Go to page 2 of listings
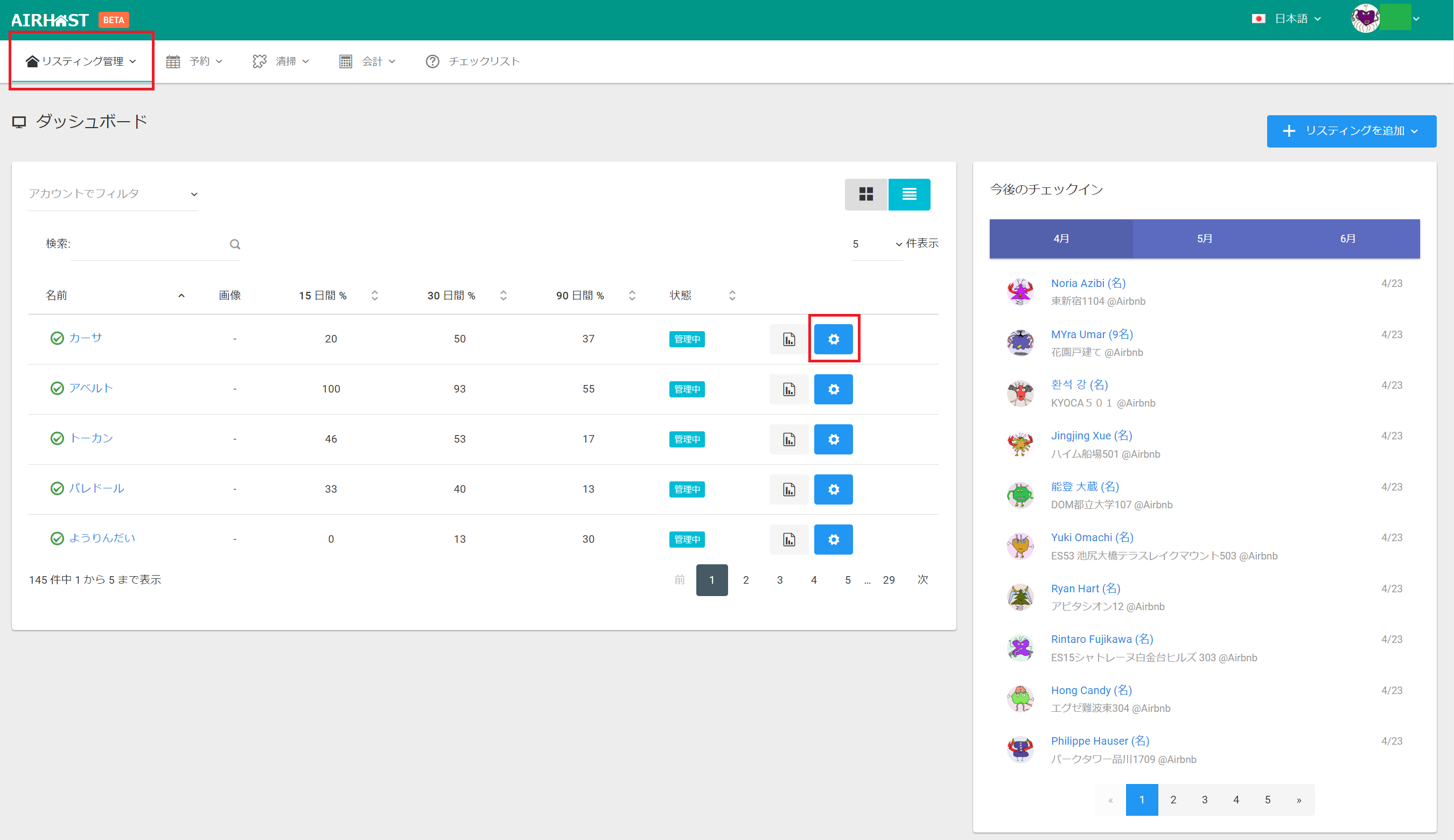 click(745, 580)
